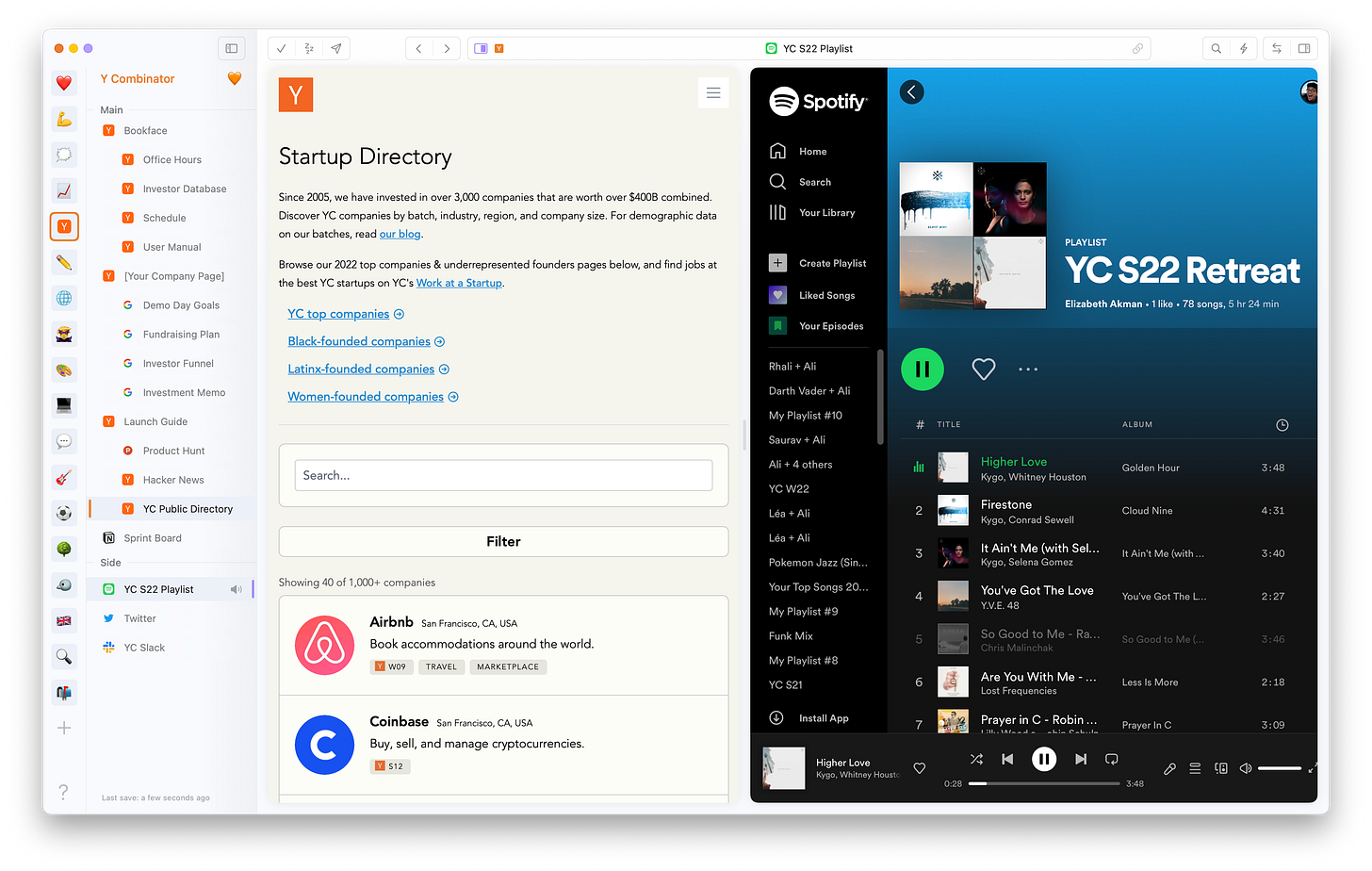Select the globe space icon in rail

tap(64, 298)
